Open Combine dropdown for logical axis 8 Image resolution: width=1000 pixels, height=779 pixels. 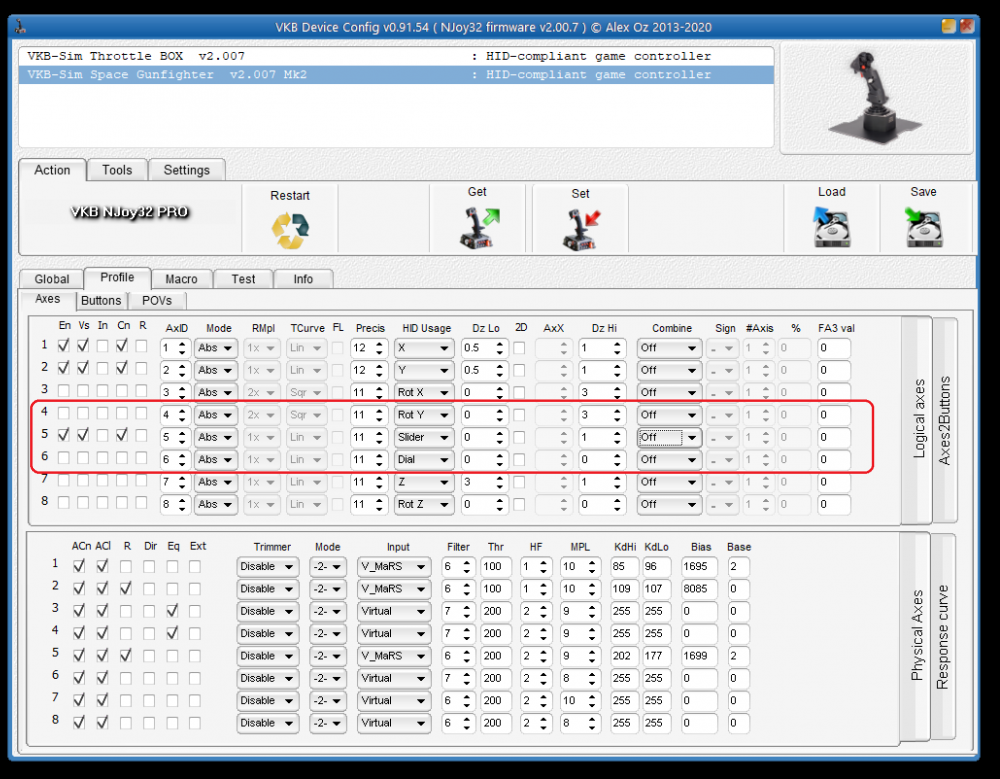(669, 504)
